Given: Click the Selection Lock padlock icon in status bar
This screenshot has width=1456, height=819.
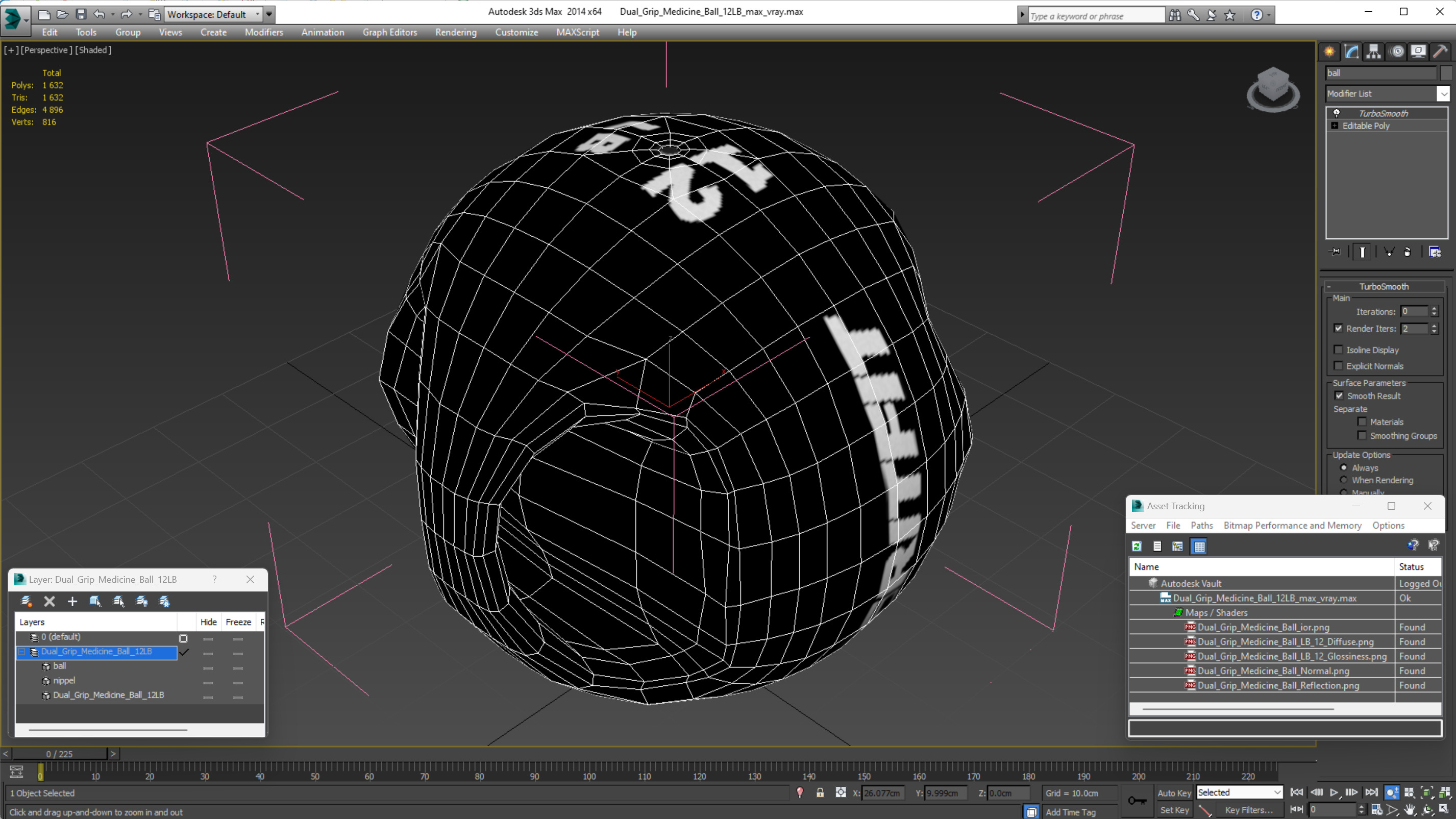Looking at the screenshot, I should (820, 792).
